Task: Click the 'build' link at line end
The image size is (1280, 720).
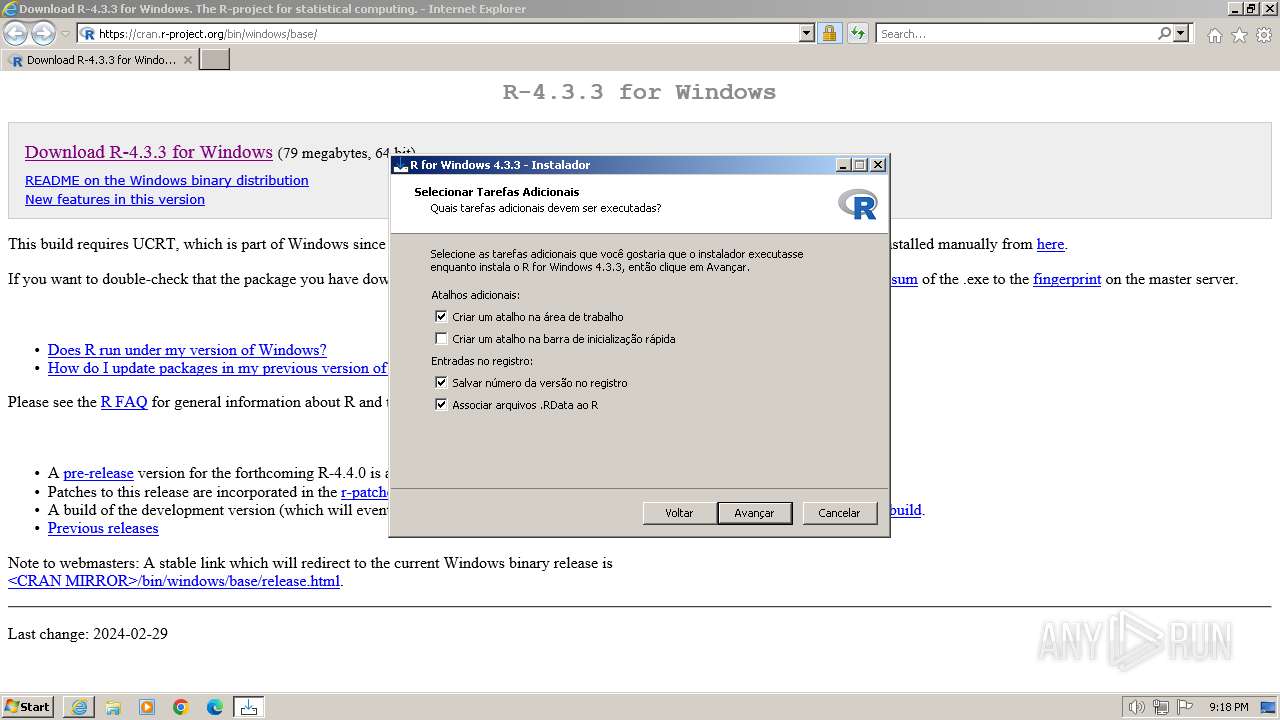Action: pyautogui.click(x=905, y=510)
